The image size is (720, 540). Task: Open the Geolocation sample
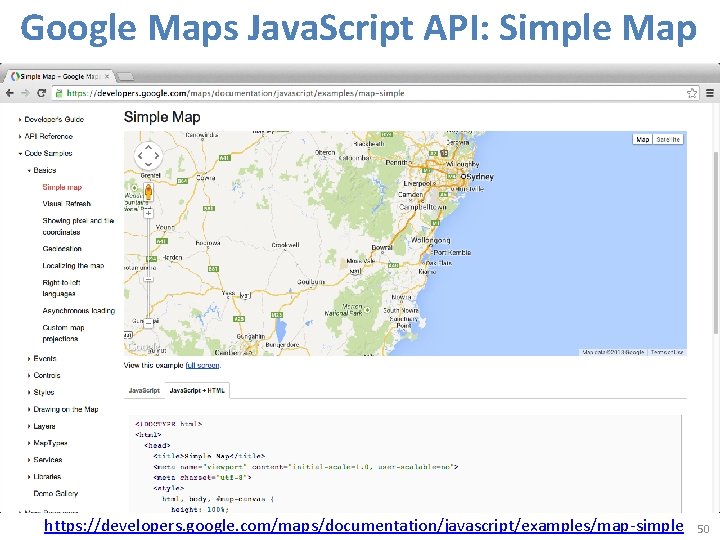[x=62, y=249]
